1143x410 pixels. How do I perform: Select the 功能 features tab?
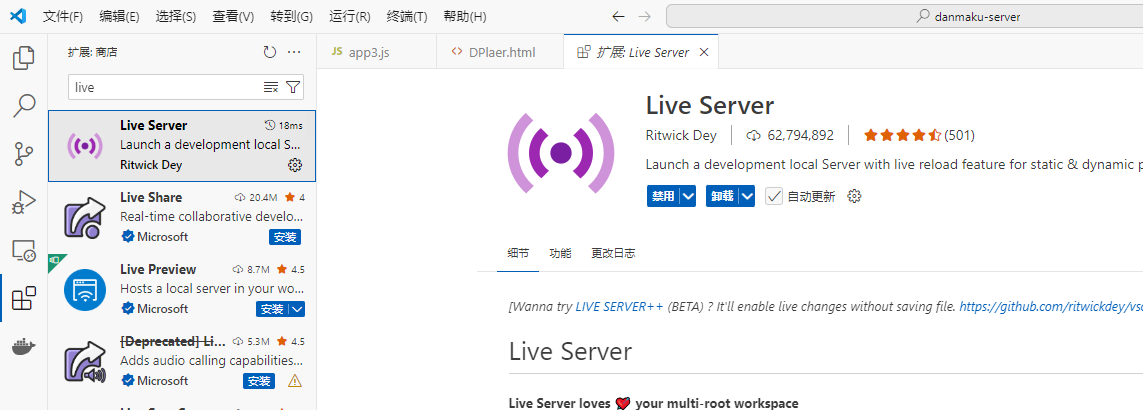tap(561, 253)
